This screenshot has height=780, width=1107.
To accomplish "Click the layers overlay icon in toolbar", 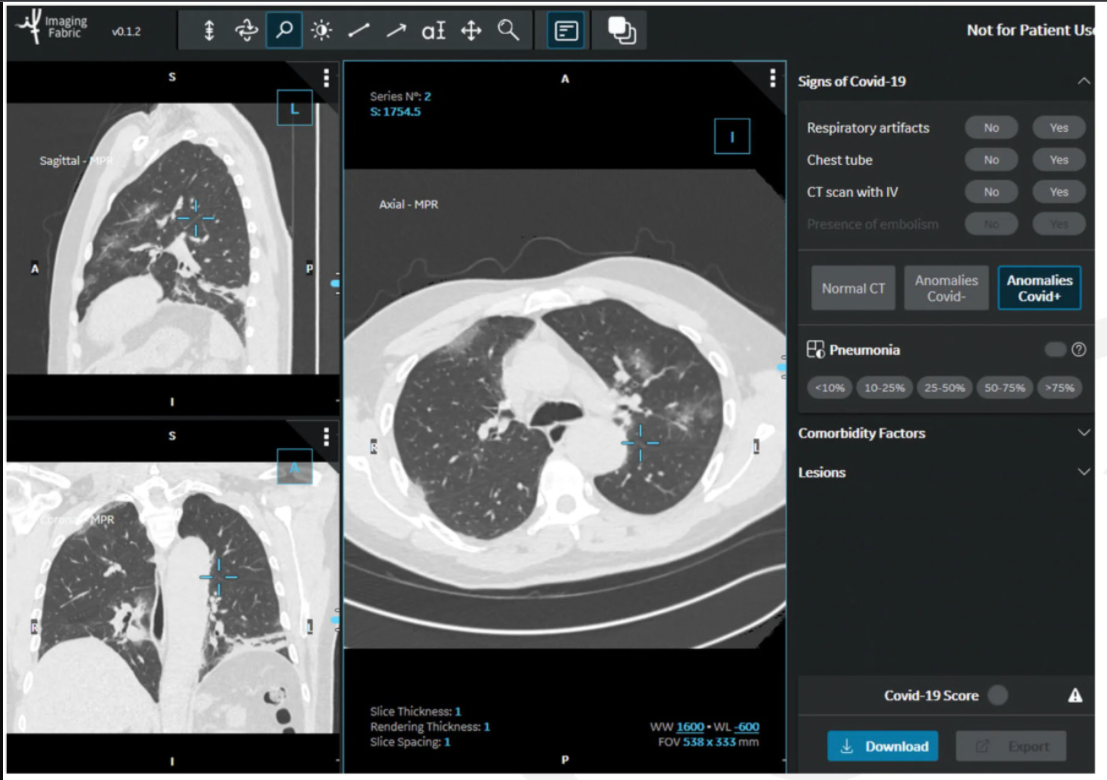I will coord(621,31).
